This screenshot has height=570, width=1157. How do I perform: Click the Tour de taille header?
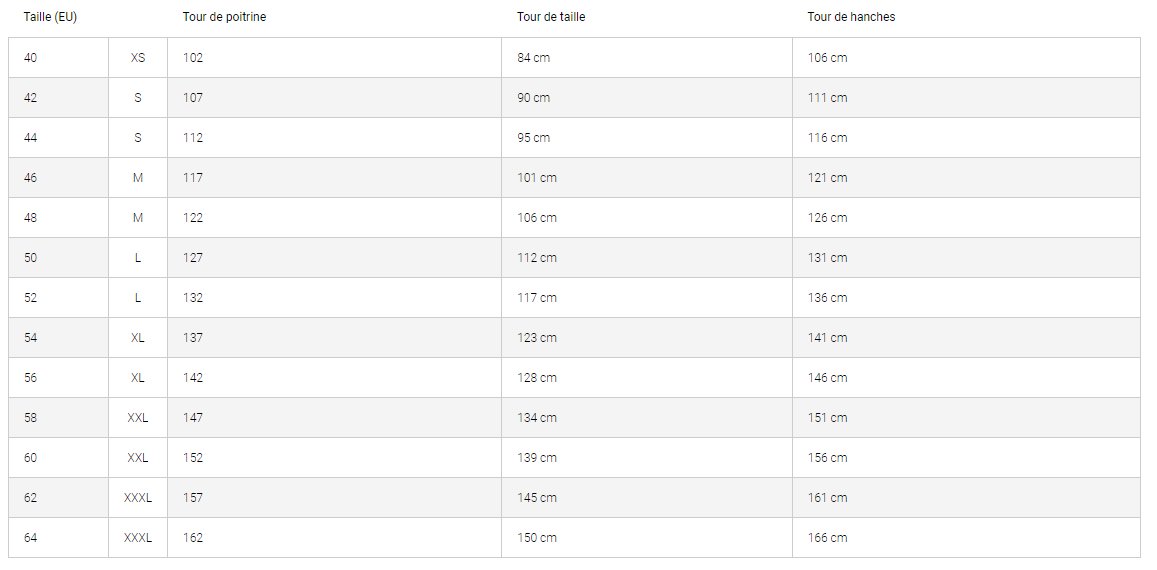pyautogui.click(x=551, y=17)
